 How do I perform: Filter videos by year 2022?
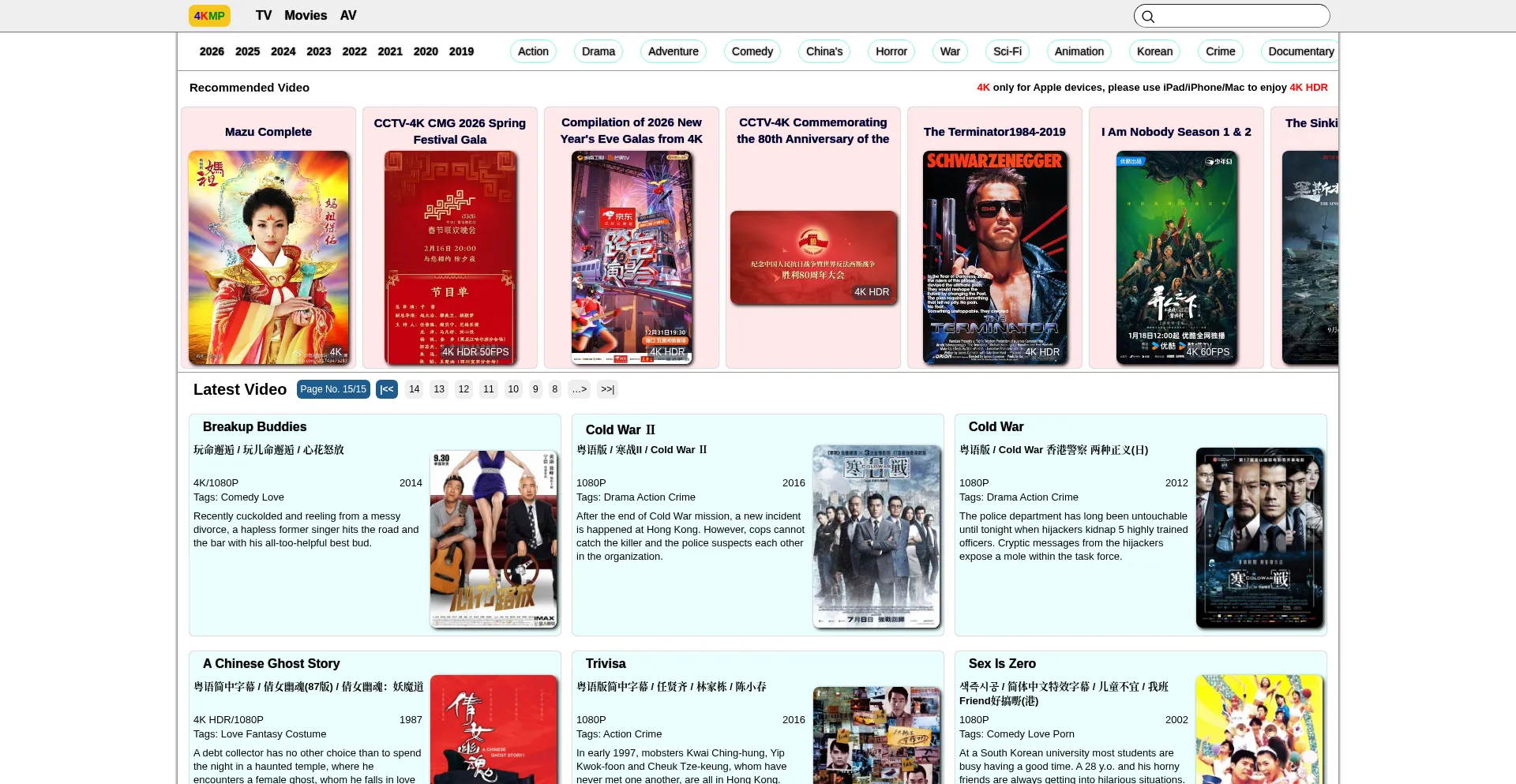pyautogui.click(x=355, y=51)
